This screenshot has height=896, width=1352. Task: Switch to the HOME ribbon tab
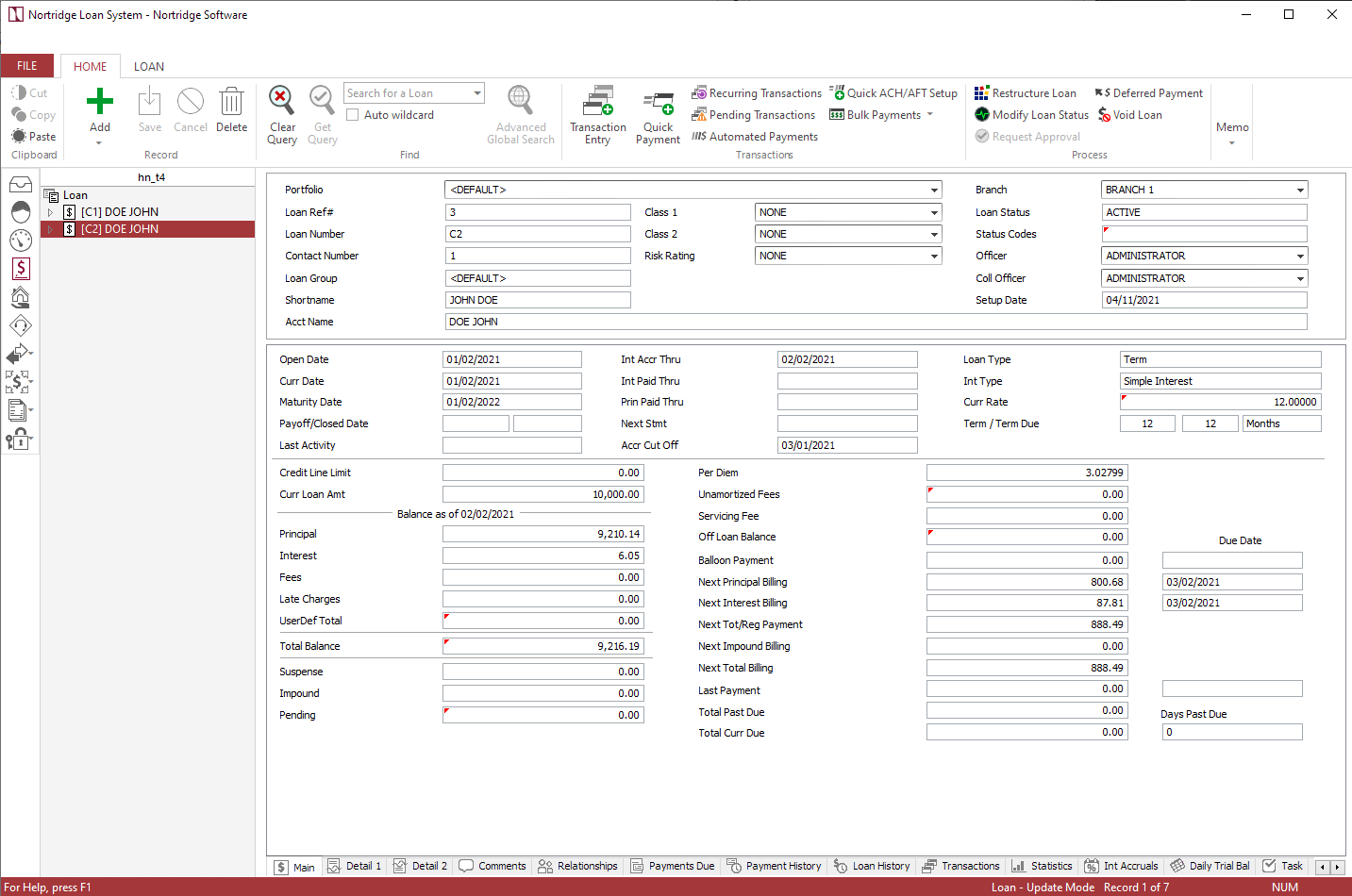(91, 67)
